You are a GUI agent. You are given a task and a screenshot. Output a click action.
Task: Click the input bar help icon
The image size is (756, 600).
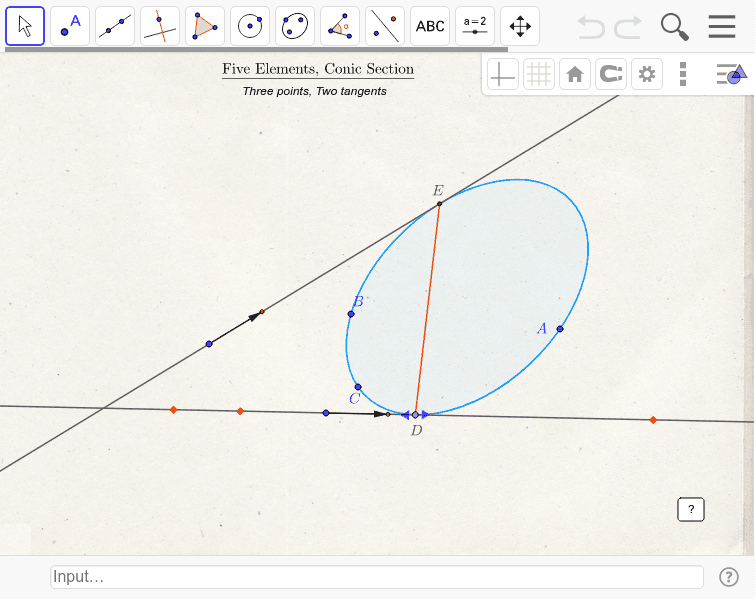(729, 577)
